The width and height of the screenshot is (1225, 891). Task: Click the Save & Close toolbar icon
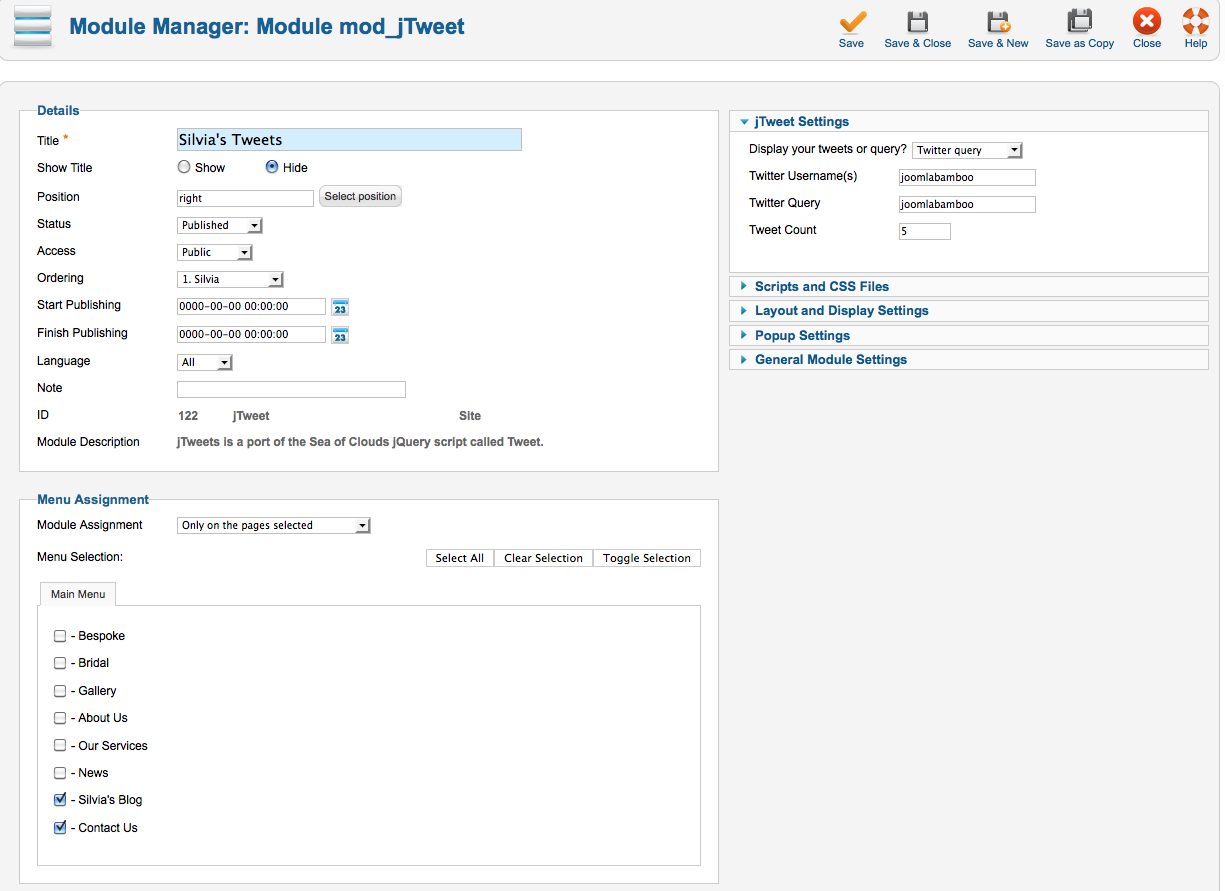[917, 21]
